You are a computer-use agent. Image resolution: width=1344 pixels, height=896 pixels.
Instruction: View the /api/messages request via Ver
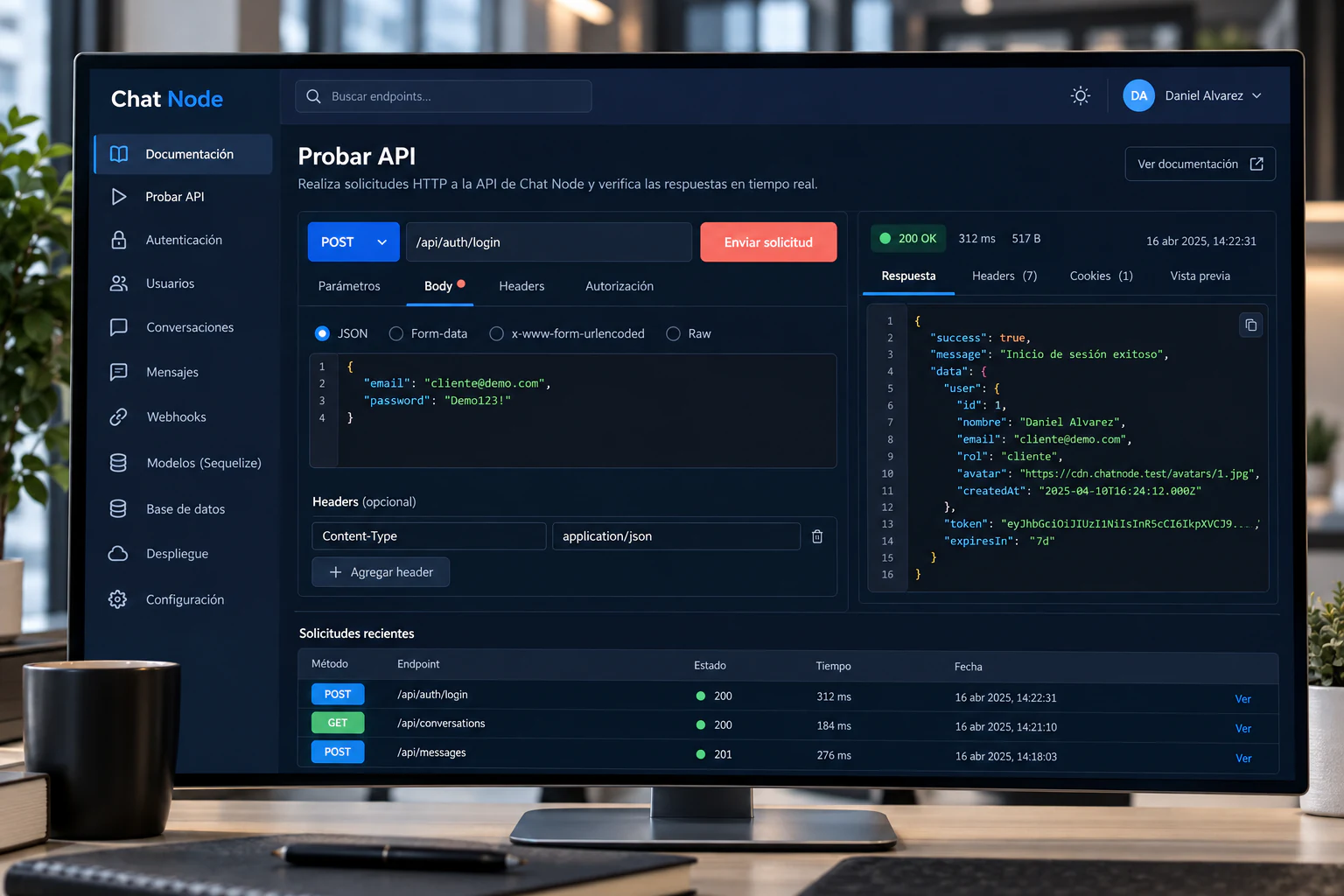[x=1242, y=759]
